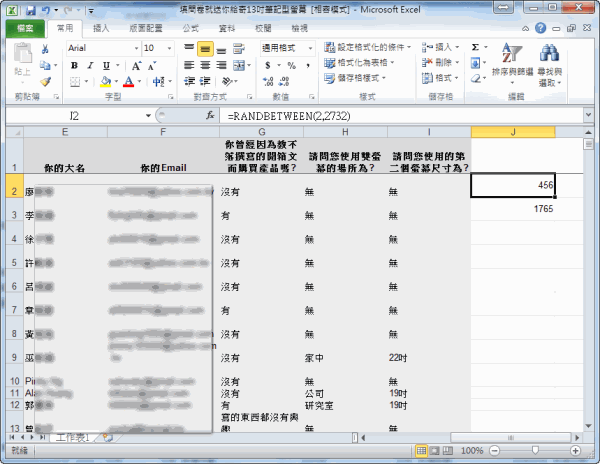The image size is (600, 464).
Task: Click the Copy icon in clipboard group
Action: 45,65
